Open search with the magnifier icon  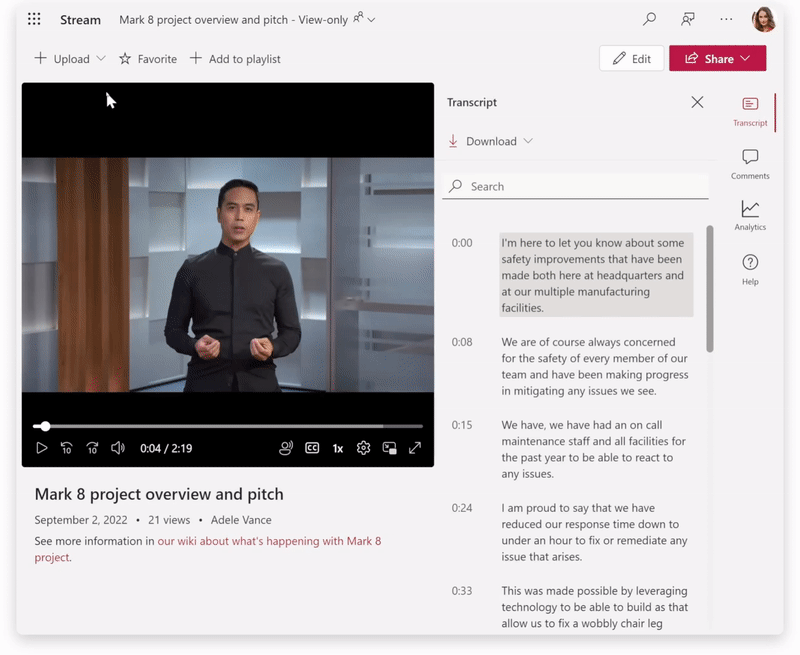(649, 19)
